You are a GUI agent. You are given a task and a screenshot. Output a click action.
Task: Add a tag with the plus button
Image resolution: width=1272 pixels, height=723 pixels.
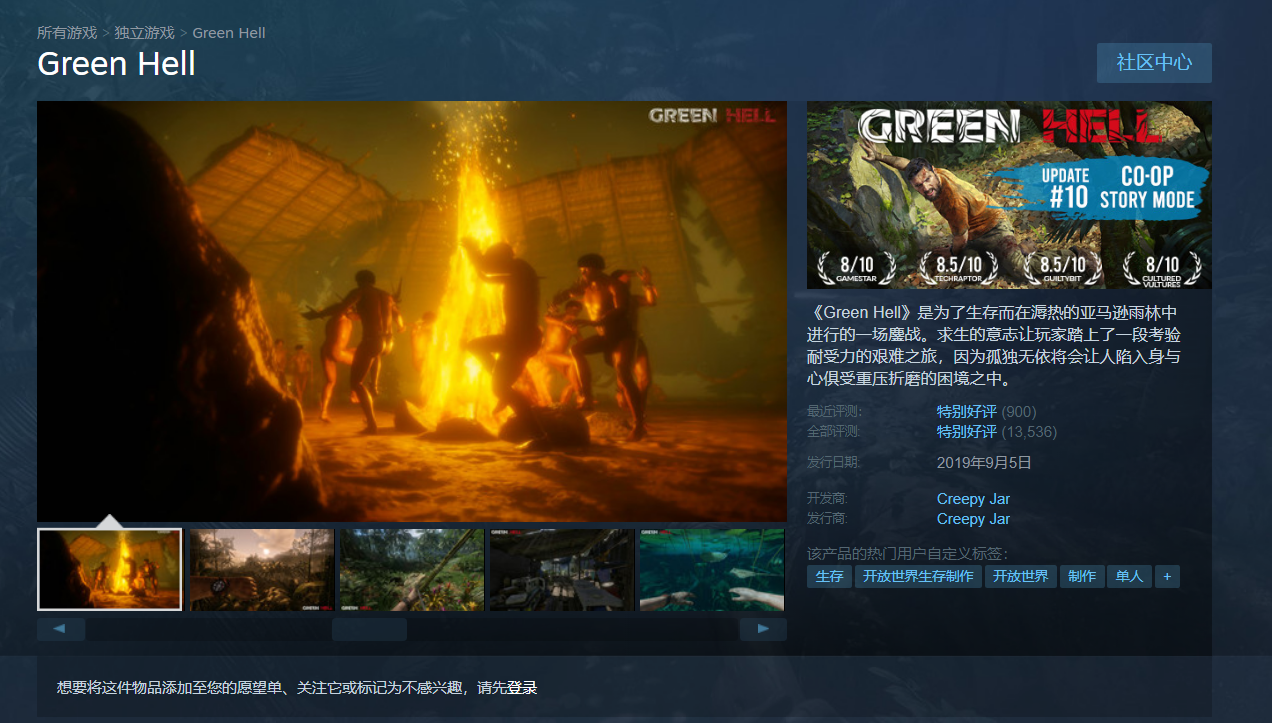[1167, 577]
